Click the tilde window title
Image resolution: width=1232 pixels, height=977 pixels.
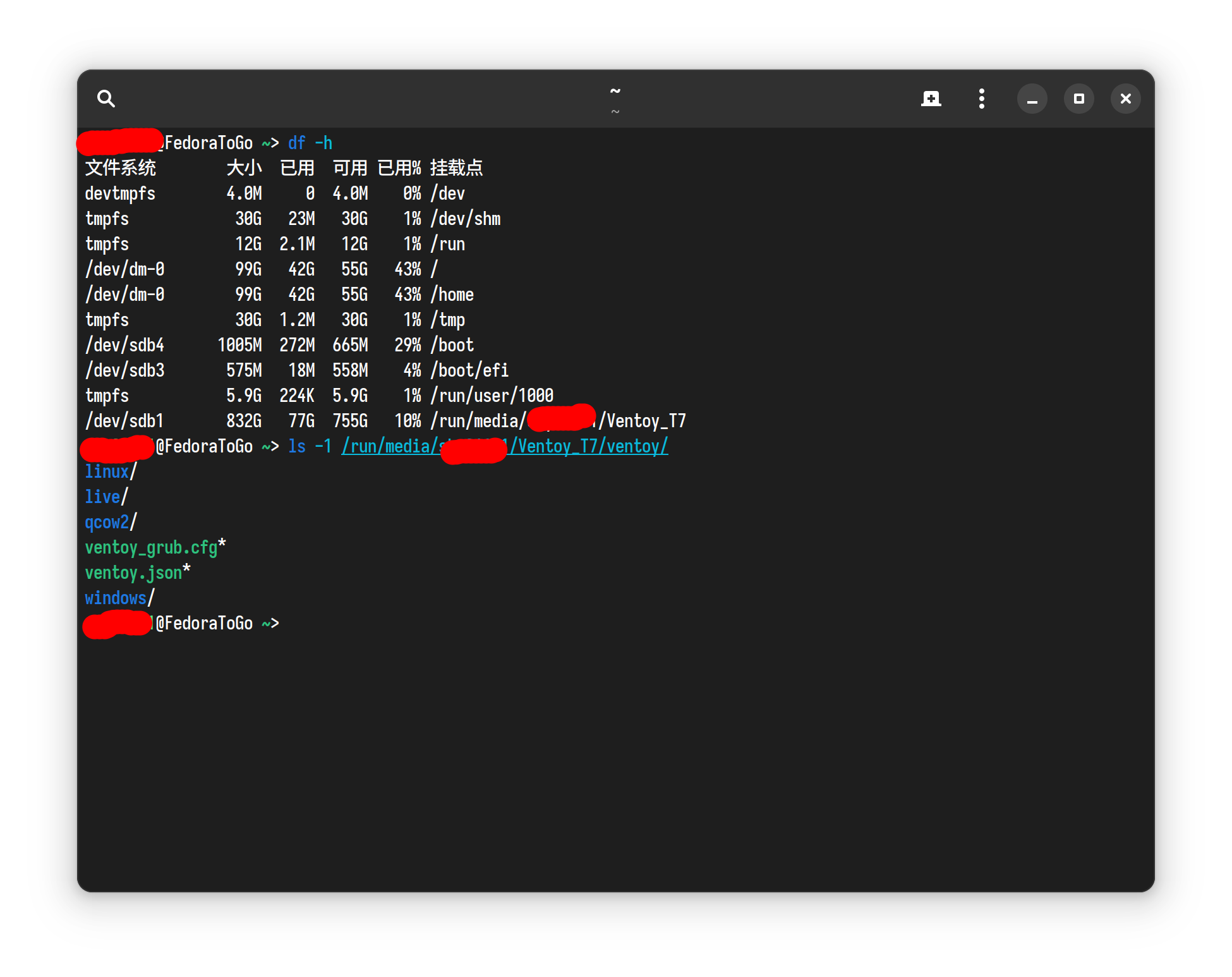point(615,92)
